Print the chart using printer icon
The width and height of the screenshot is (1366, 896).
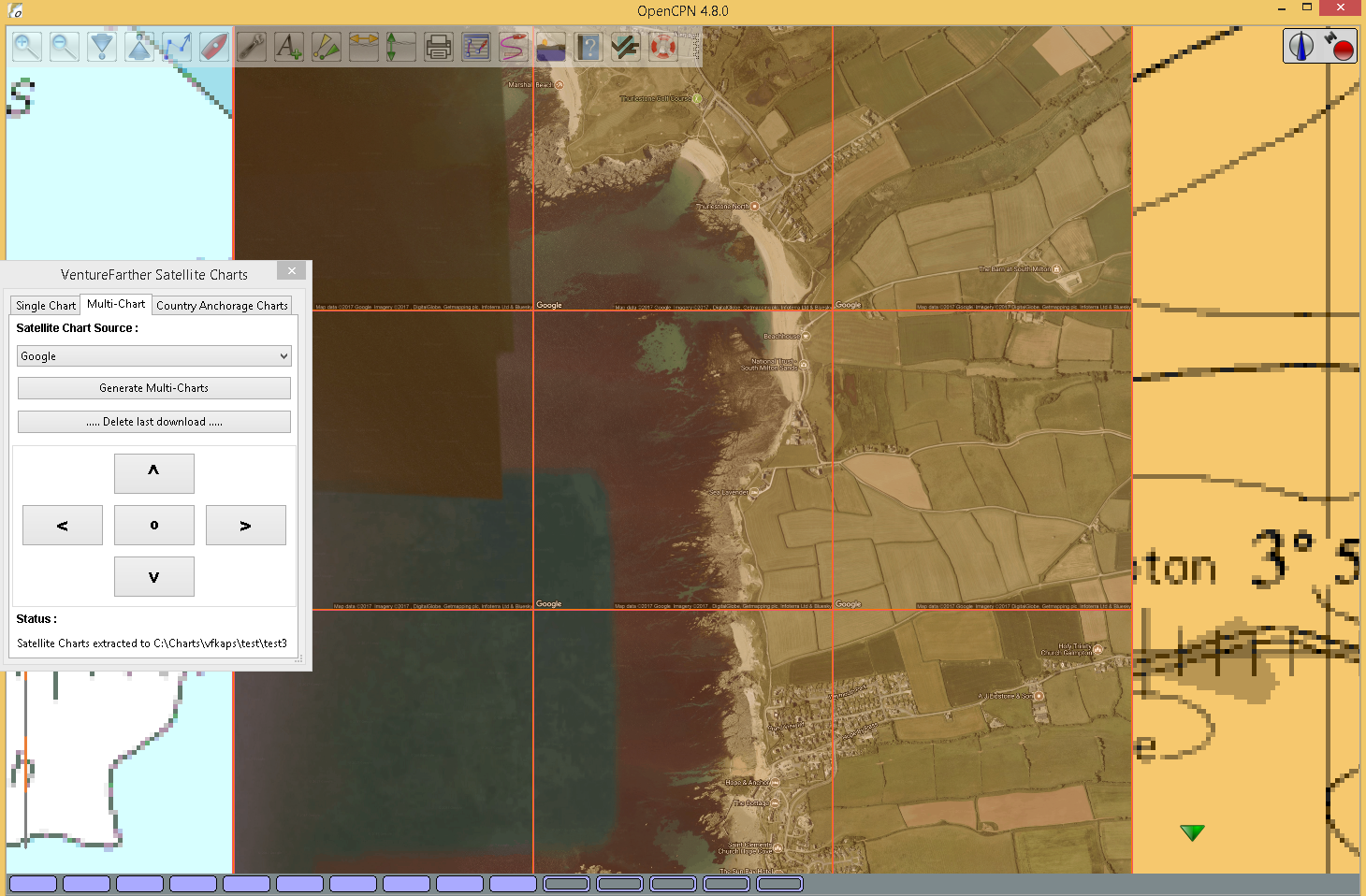pos(439,46)
